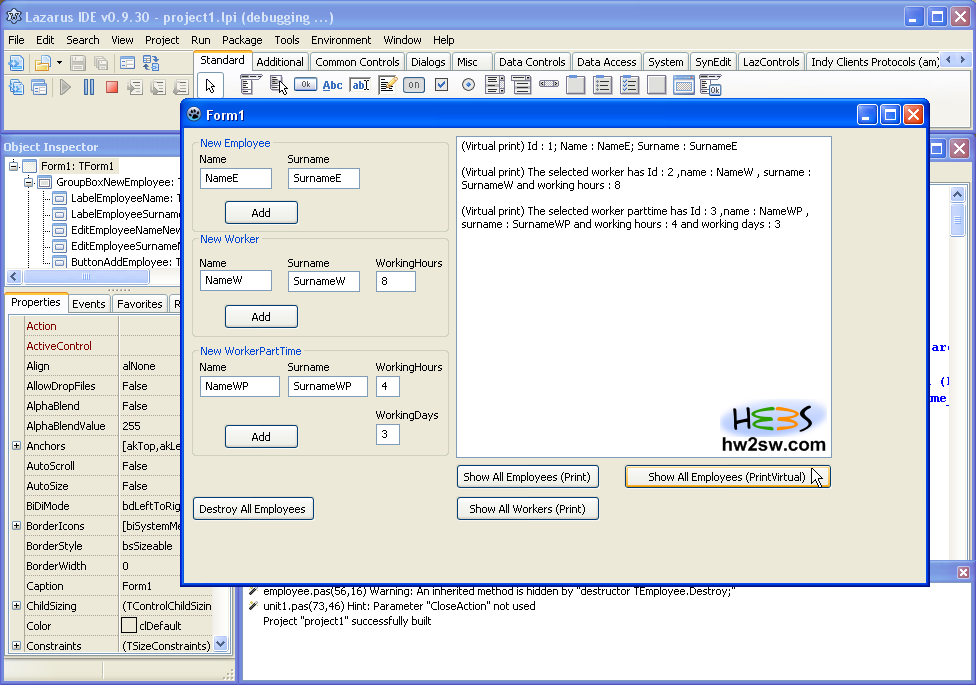
Task: Pick the TCheckBox component icon
Action: (x=441, y=85)
